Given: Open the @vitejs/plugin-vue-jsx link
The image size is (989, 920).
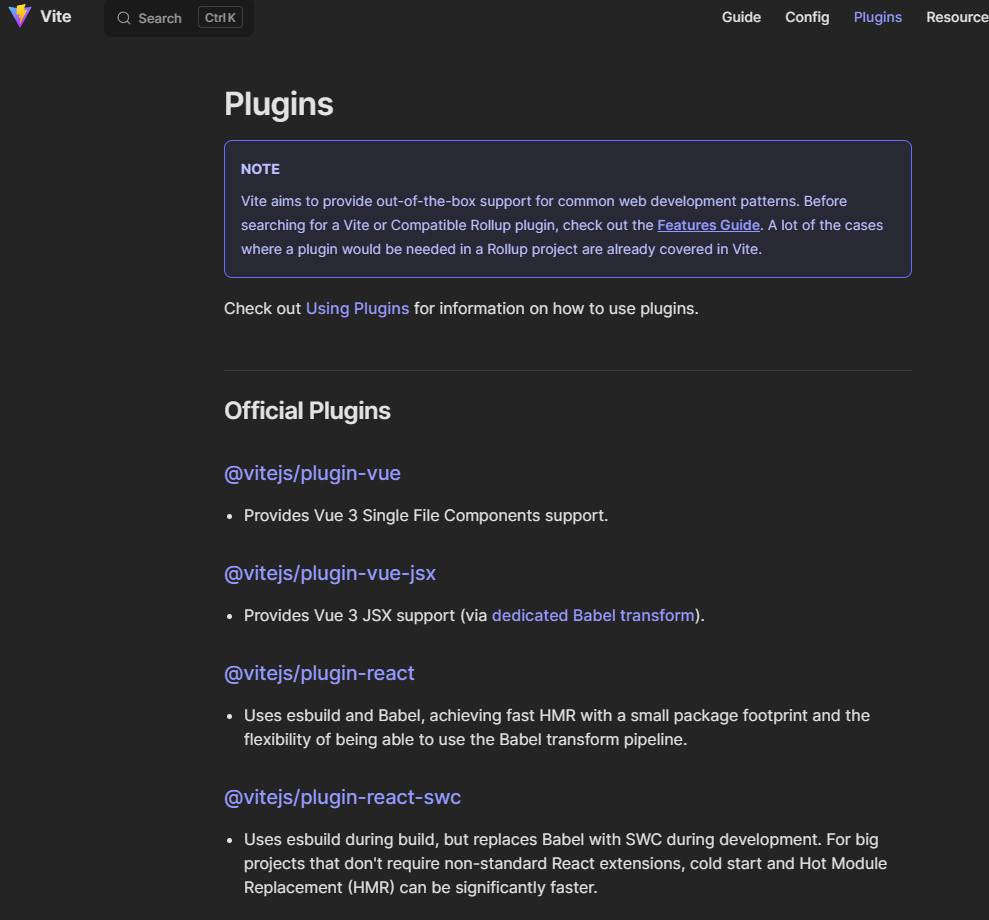Looking at the screenshot, I should [330, 573].
